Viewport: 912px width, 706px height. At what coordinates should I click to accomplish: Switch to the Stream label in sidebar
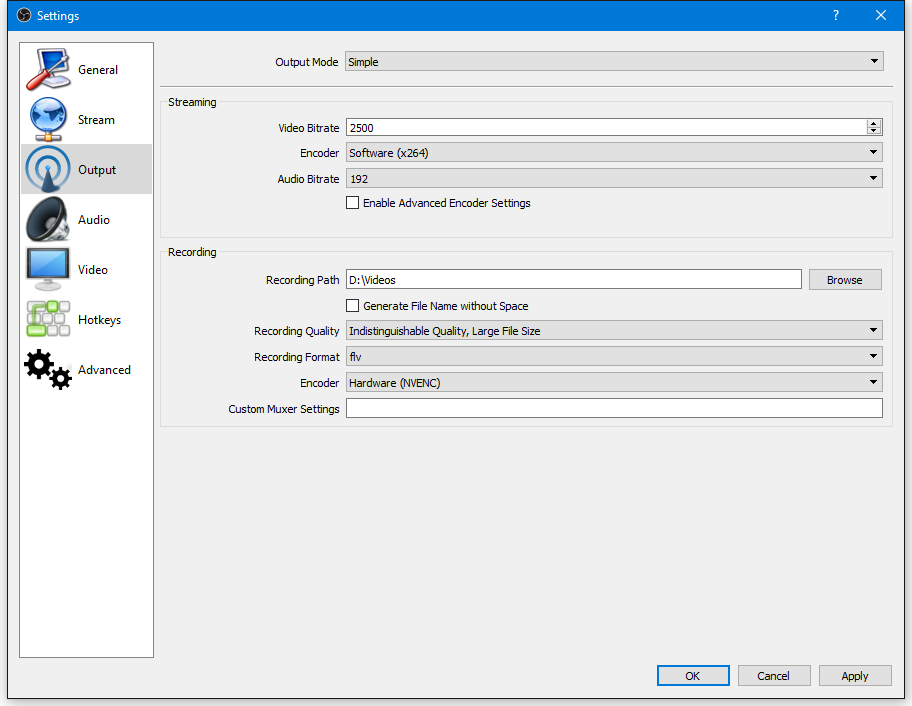(96, 120)
